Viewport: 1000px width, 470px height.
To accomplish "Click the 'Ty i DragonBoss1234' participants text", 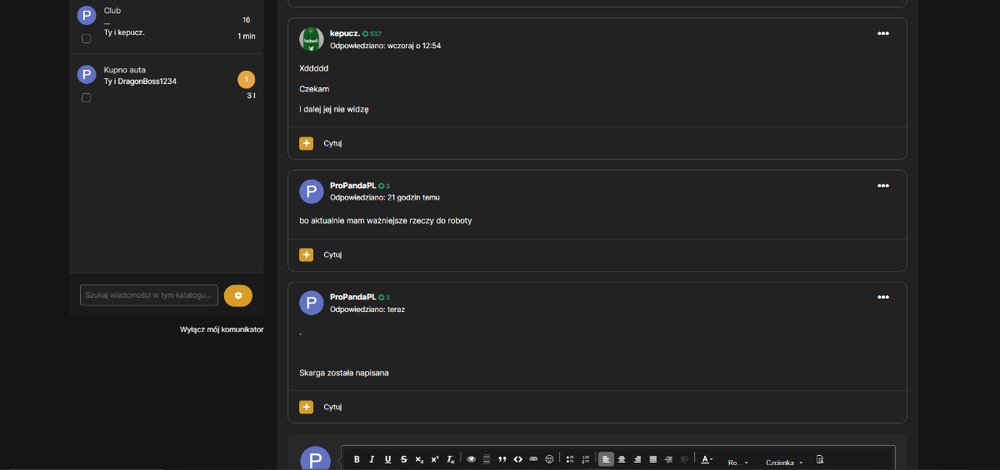I will click(x=140, y=82).
